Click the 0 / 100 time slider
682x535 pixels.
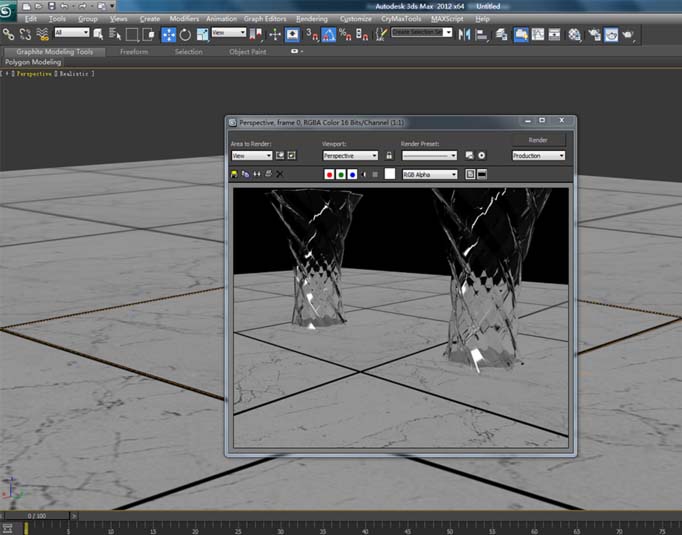coord(36,516)
